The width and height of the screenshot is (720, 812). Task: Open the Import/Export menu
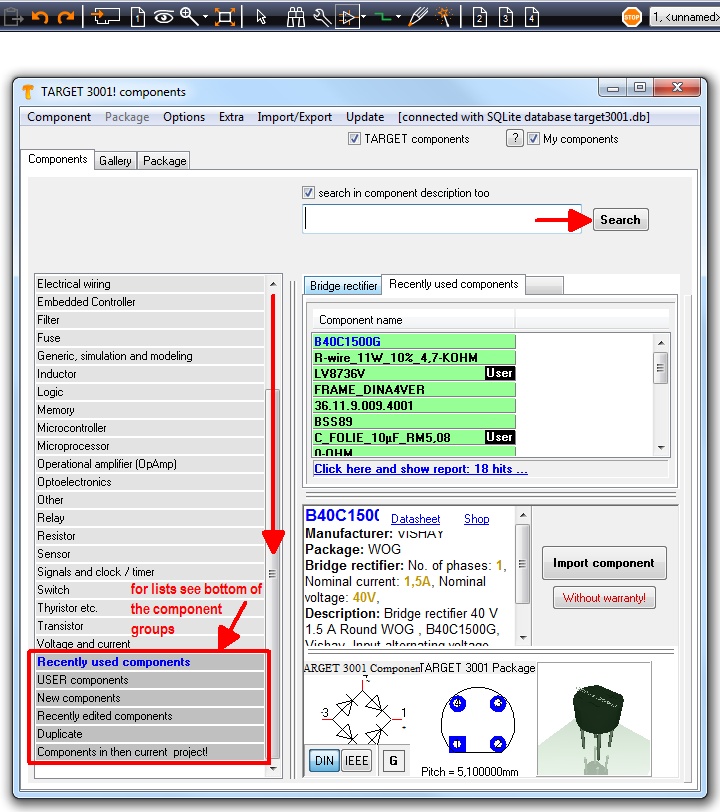click(294, 117)
